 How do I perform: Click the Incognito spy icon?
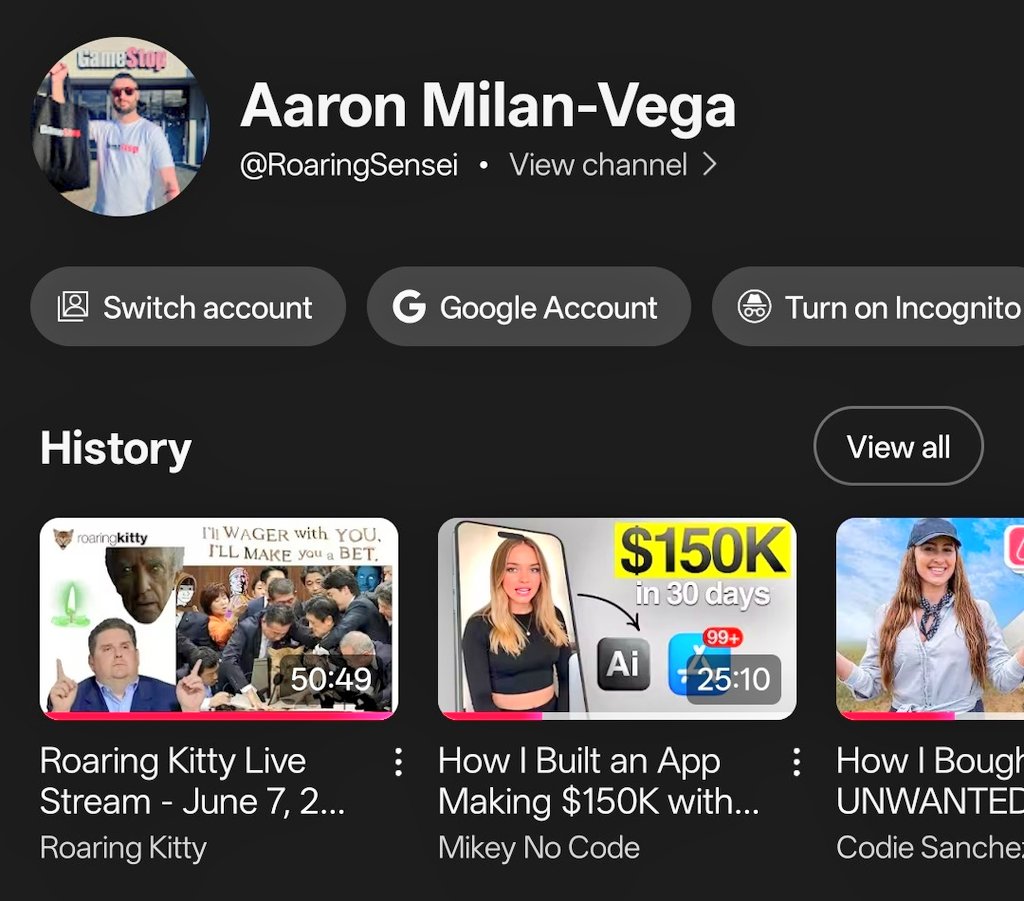pos(754,307)
